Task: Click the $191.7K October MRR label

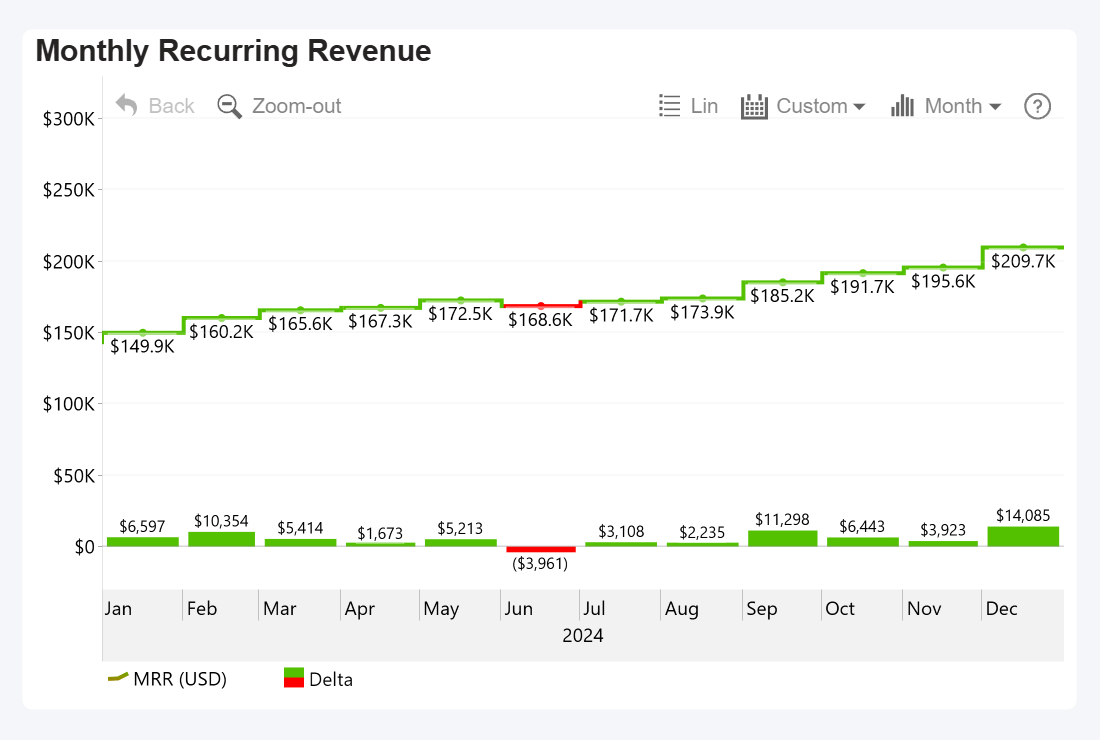Action: (862, 286)
